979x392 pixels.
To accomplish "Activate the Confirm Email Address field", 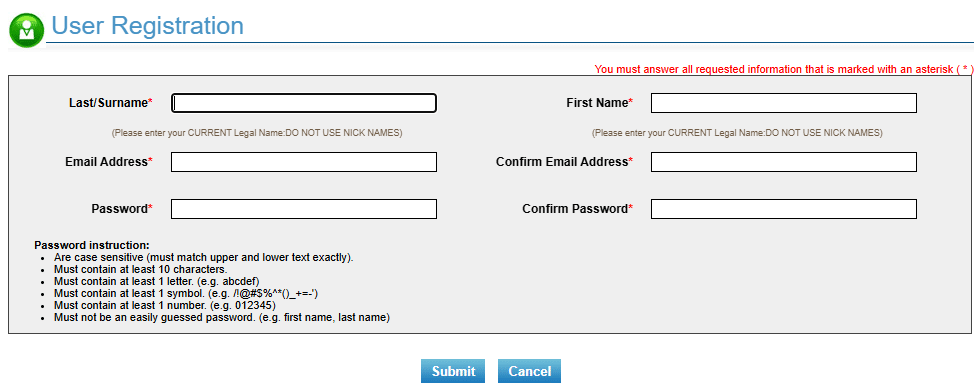I will point(784,162).
